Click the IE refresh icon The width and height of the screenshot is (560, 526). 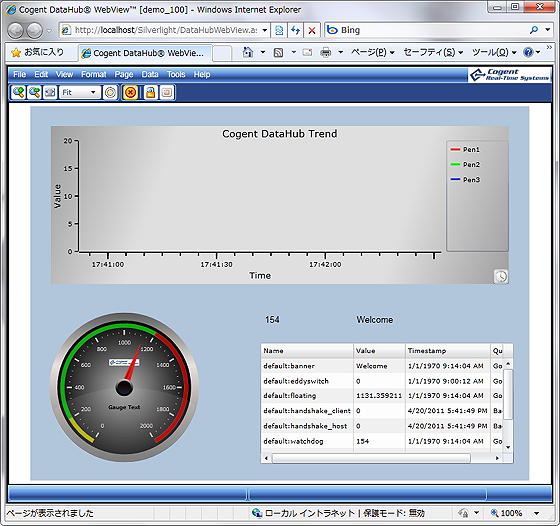[295, 30]
